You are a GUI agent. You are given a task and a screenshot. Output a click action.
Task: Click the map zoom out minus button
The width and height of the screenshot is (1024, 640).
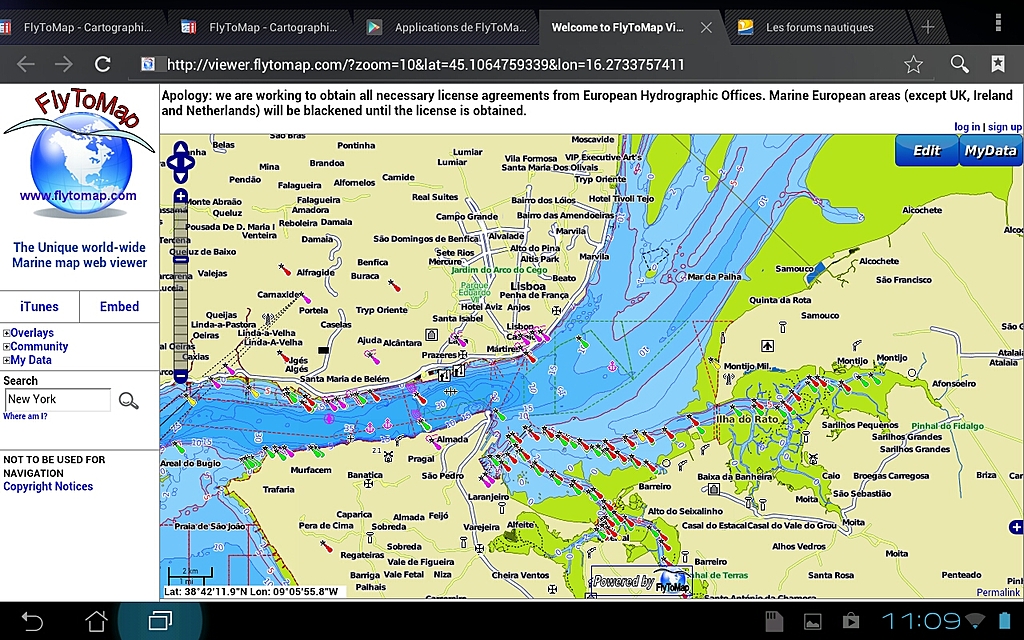[181, 377]
